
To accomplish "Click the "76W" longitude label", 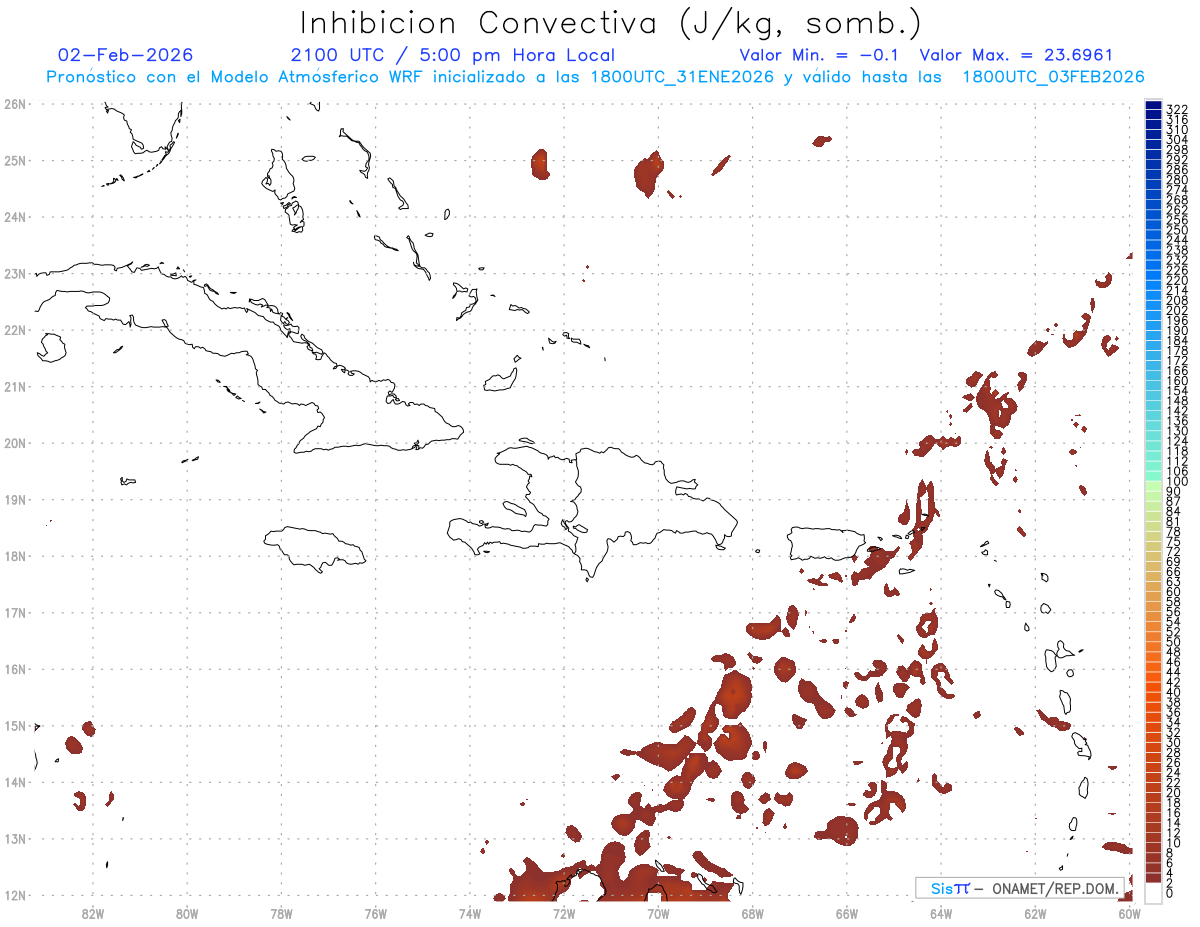I will coord(375,912).
